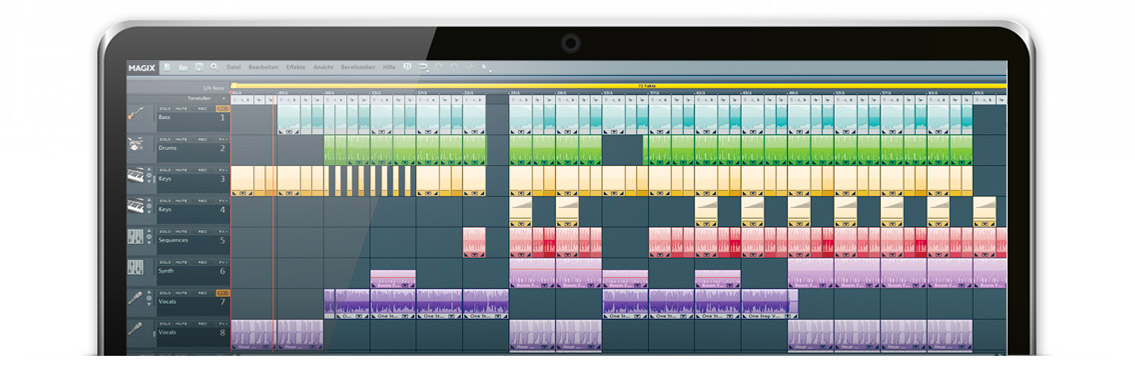The image size is (1135, 368).
Task: Open FX dropdown on Synth track
Action: [x=223, y=262]
